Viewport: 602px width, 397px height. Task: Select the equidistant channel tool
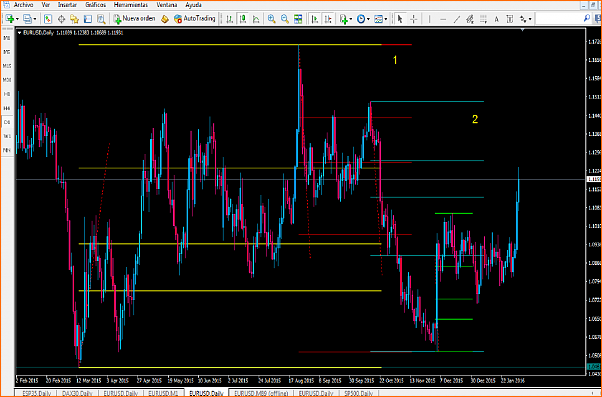tap(470, 19)
